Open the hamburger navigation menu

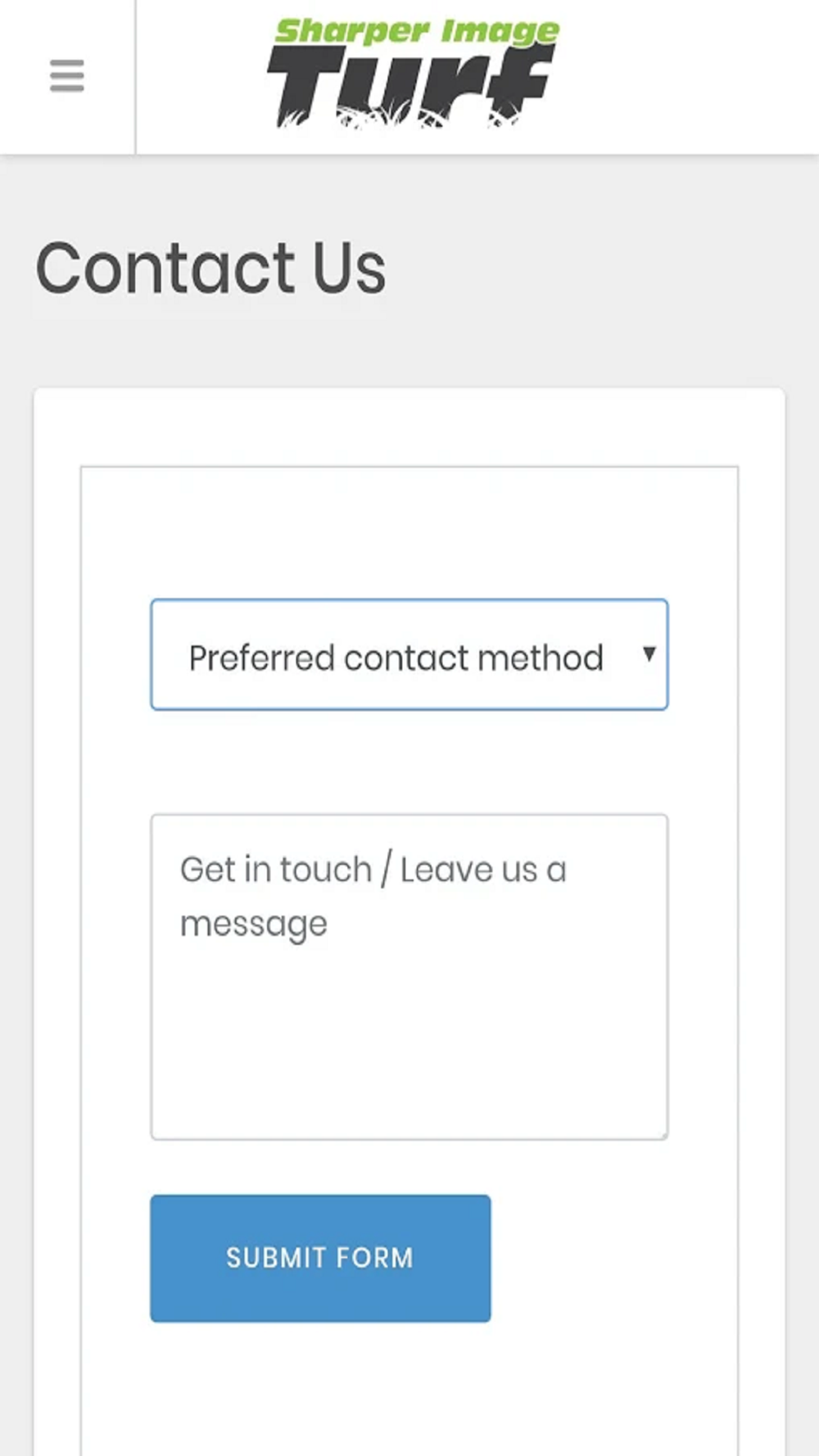point(67,76)
